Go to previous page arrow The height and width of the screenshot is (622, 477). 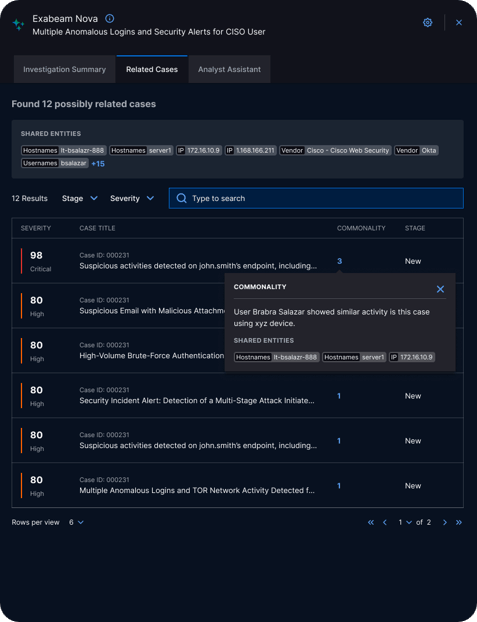(x=385, y=522)
